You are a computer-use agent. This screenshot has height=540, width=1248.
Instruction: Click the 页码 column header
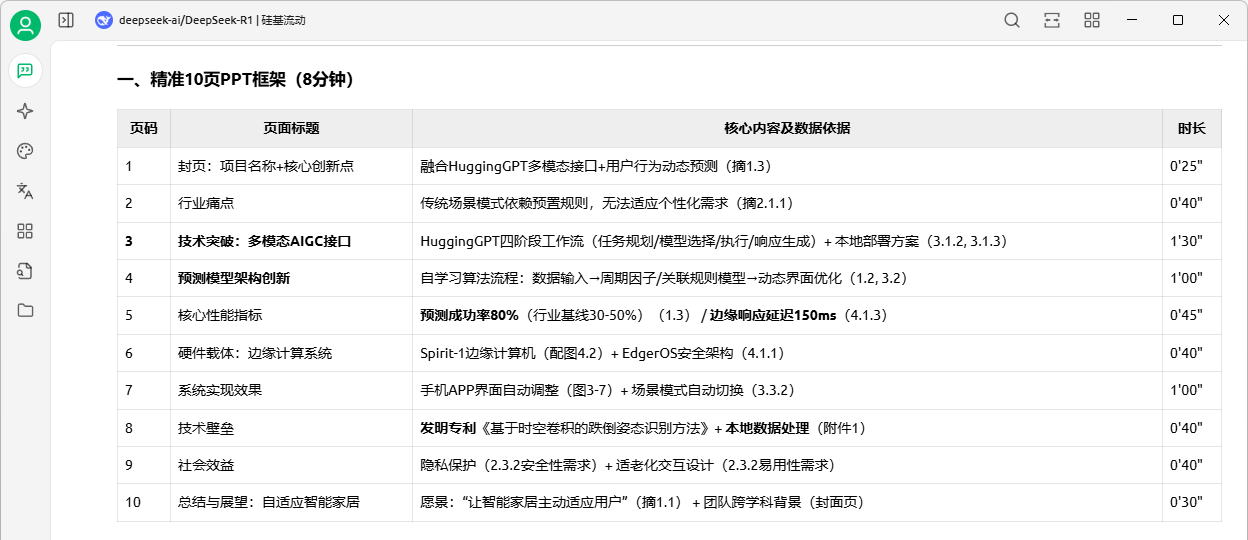coord(144,128)
